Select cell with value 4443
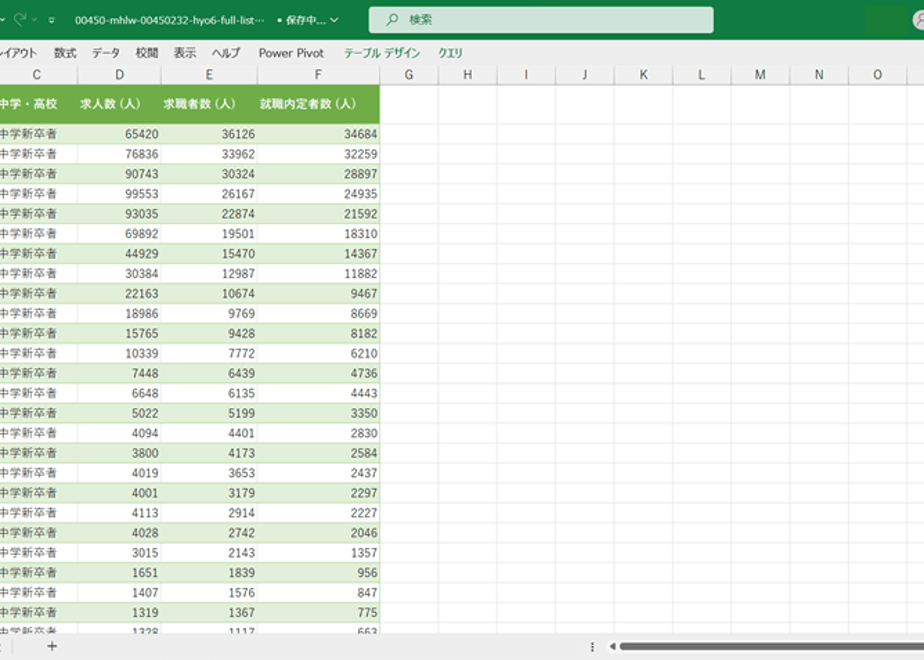 pyautogui.click(x=318, y=394)
